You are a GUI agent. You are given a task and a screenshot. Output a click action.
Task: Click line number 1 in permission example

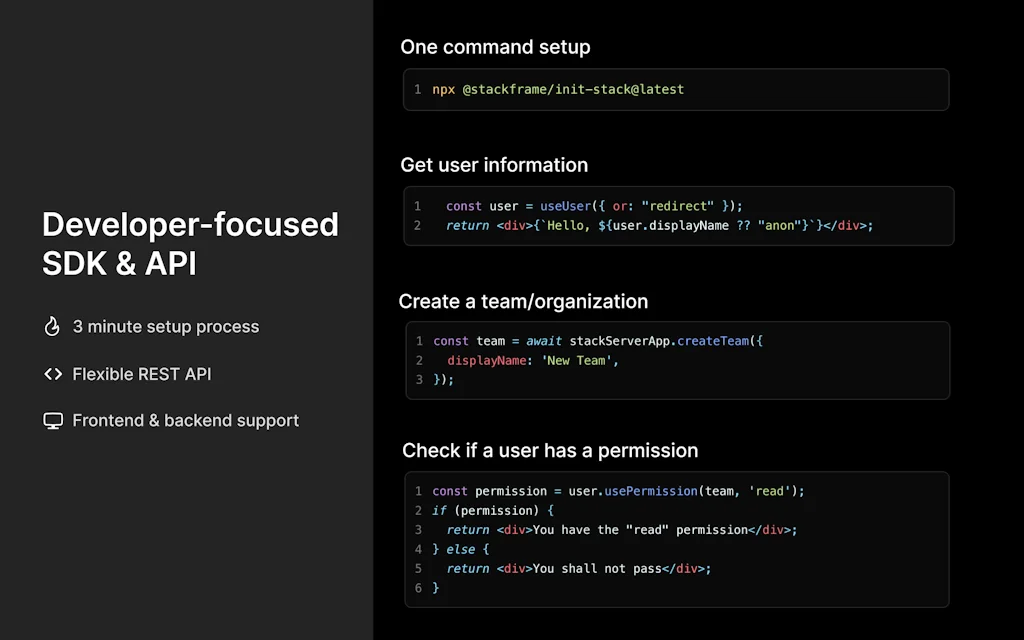pos(418,491)
